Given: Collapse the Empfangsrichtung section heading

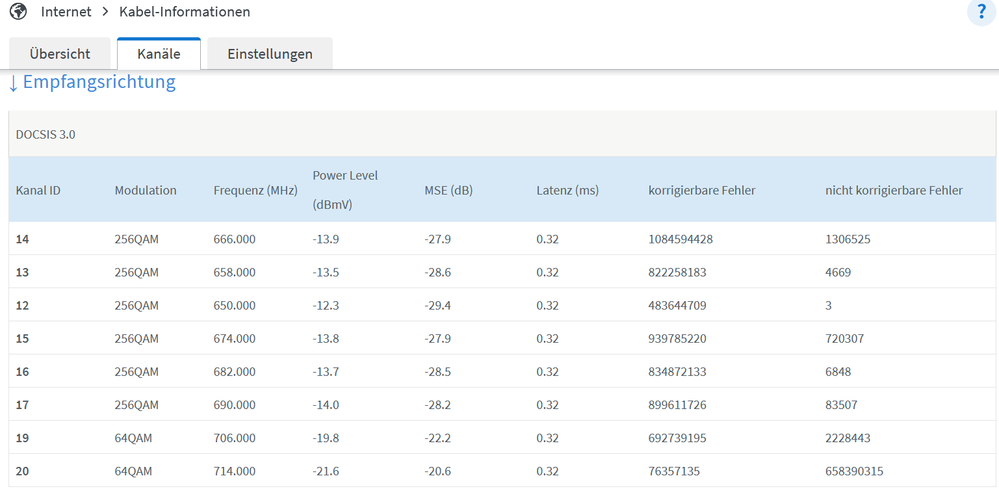Looking at the screenshot, I should (92, 82).
